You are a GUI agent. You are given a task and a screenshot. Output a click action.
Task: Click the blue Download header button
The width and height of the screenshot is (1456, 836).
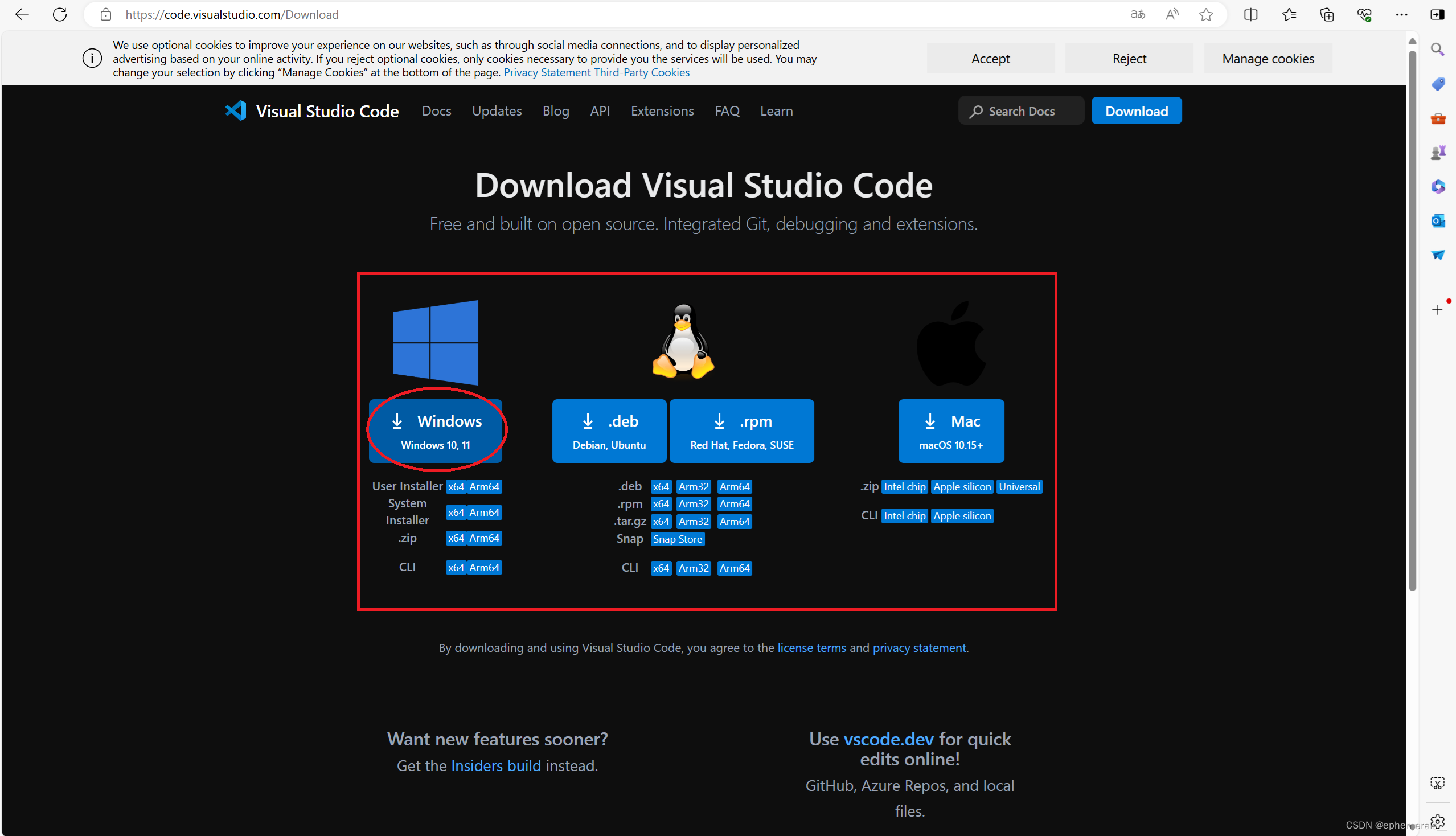(x=1136, y=111)
